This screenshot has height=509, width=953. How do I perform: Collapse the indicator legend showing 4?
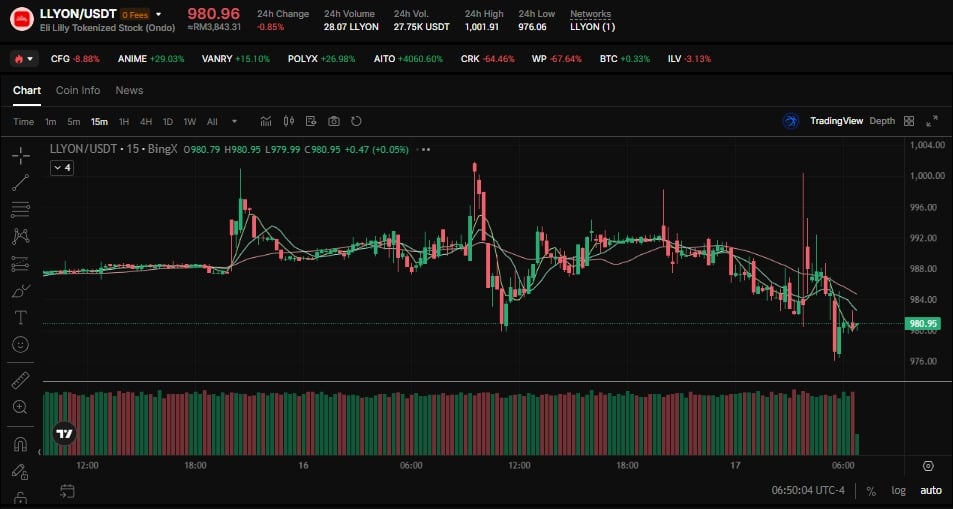click(61, 168)
